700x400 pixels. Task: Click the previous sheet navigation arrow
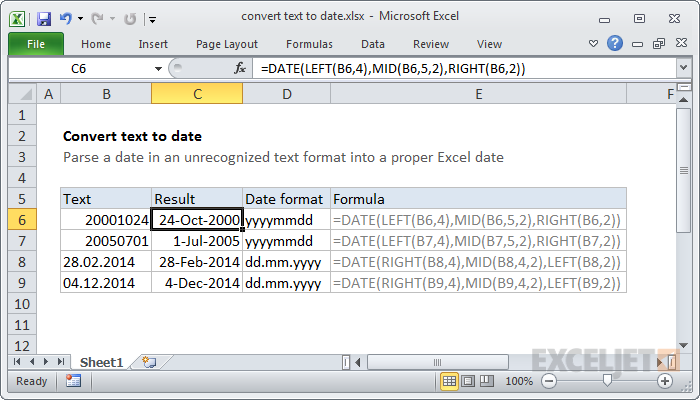[x=32, y=362]
